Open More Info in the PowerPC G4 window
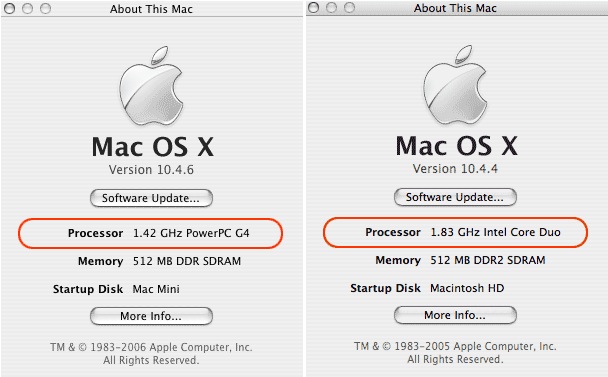608x377 pixels. 151,316
